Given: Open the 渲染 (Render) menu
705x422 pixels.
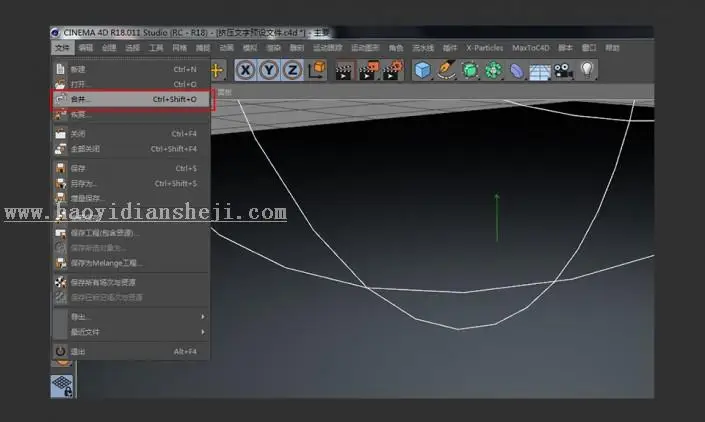Looking at the screenshot, I should tap(273, 48).
